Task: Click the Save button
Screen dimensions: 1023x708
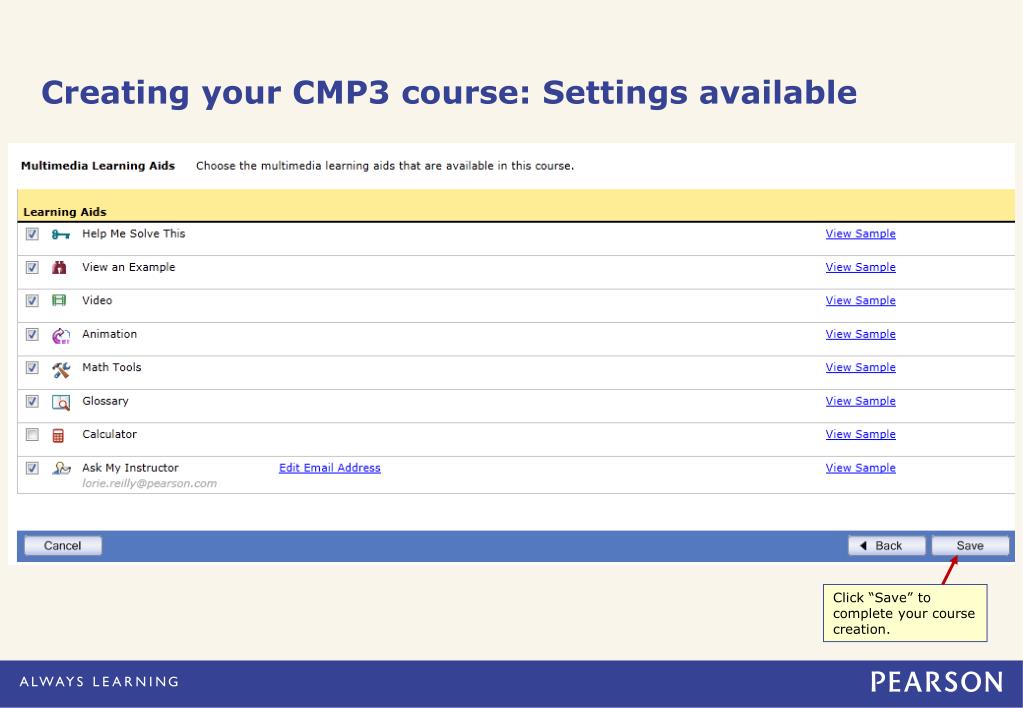Action: pos(970,546)
